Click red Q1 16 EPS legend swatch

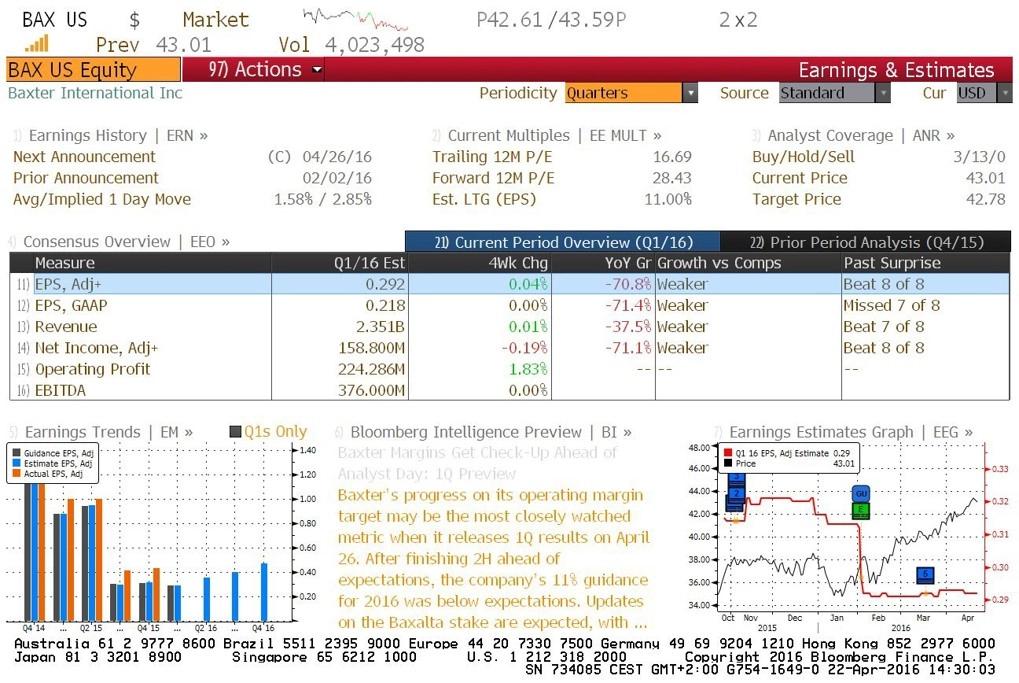click(x=727, y=453)
